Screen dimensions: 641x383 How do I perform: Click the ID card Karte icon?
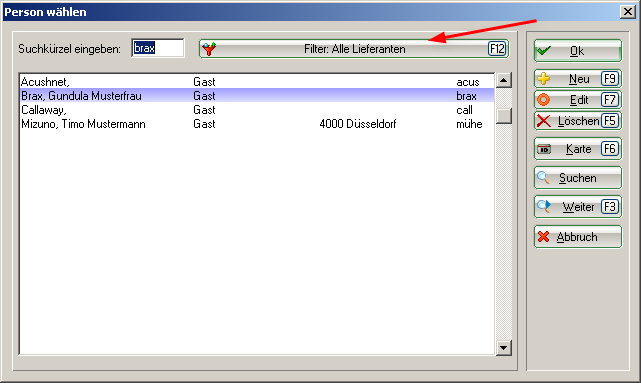tap(544, 149)
